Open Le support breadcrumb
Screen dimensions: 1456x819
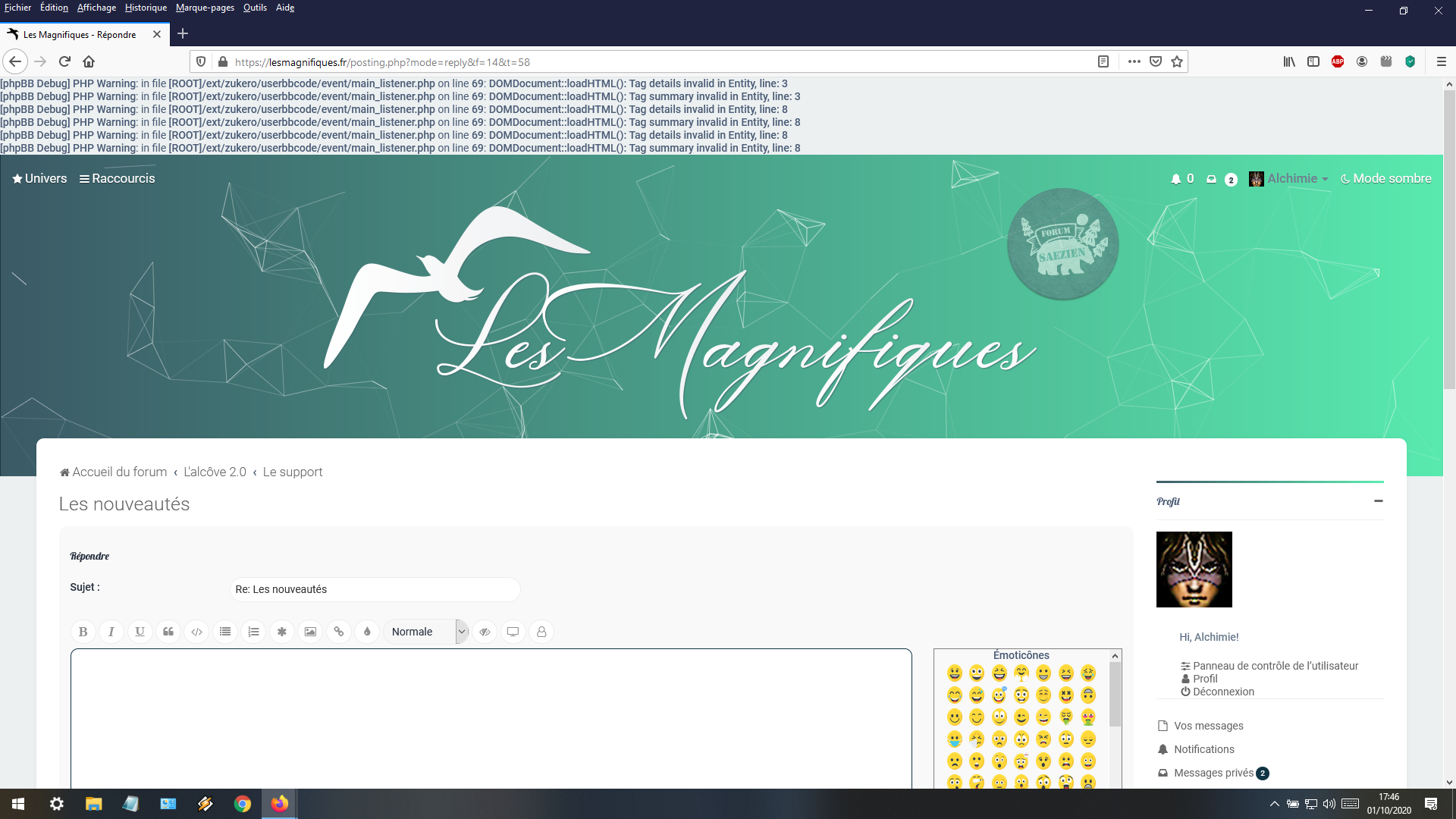[x=293, y=472]
